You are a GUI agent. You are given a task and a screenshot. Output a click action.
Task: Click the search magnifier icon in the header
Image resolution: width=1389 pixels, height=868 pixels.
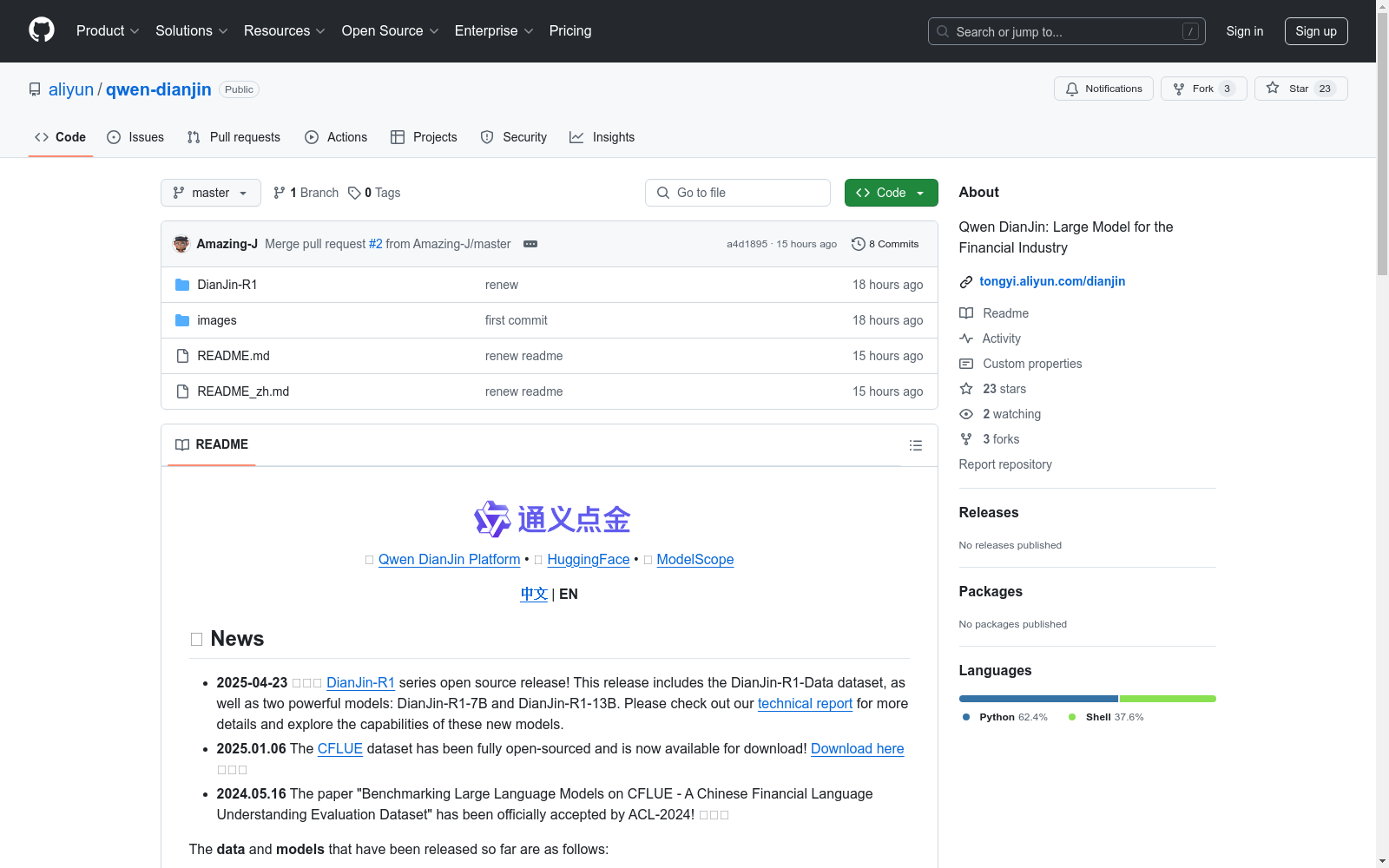tap(943, 31)
